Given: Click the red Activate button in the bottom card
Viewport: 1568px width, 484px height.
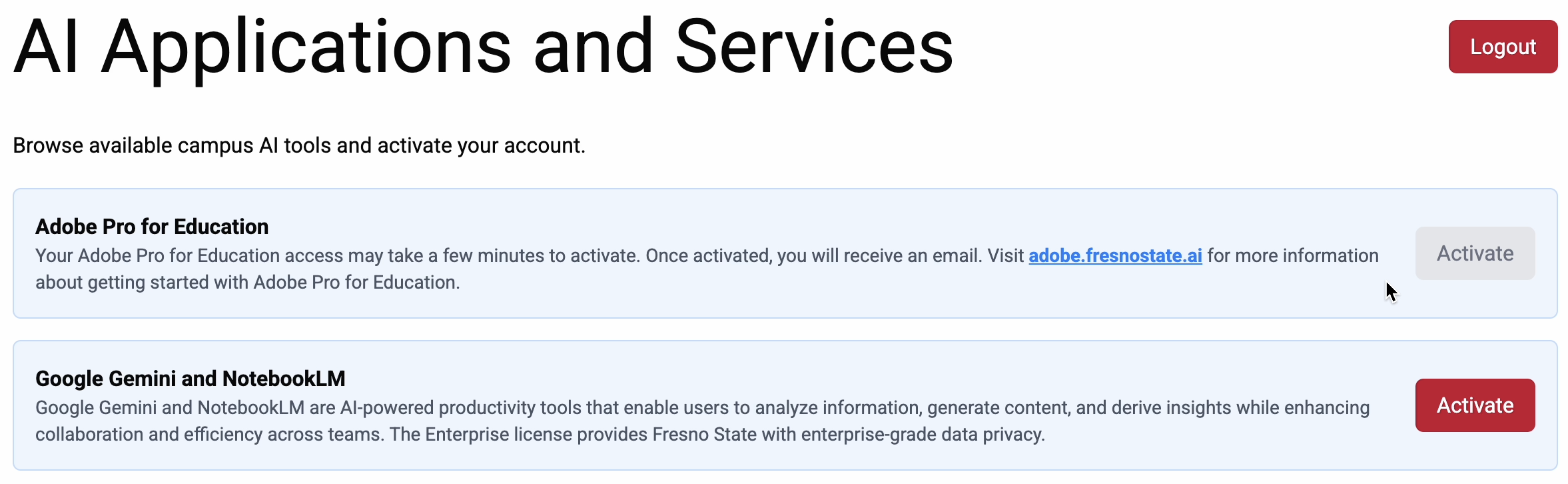Looking at the screenshot, I should click(x=1475, y=405).
